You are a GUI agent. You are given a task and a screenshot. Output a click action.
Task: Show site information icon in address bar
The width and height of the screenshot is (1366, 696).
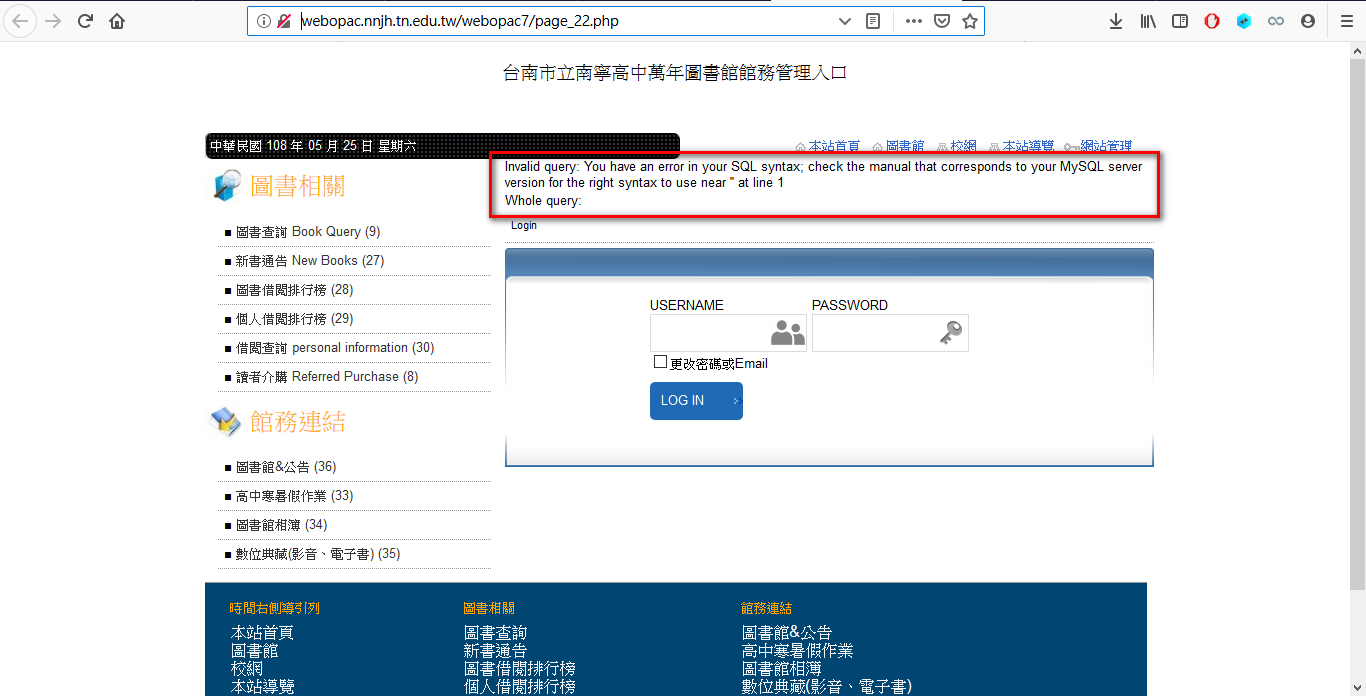264,21
